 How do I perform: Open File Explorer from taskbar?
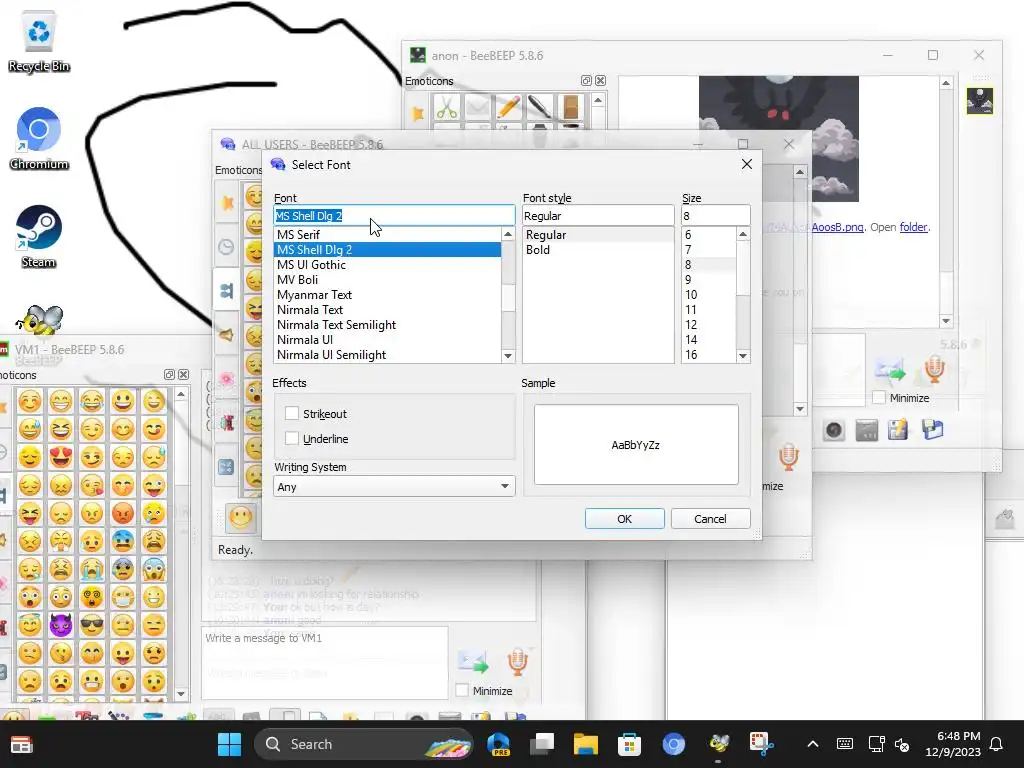tap(586, 744)
